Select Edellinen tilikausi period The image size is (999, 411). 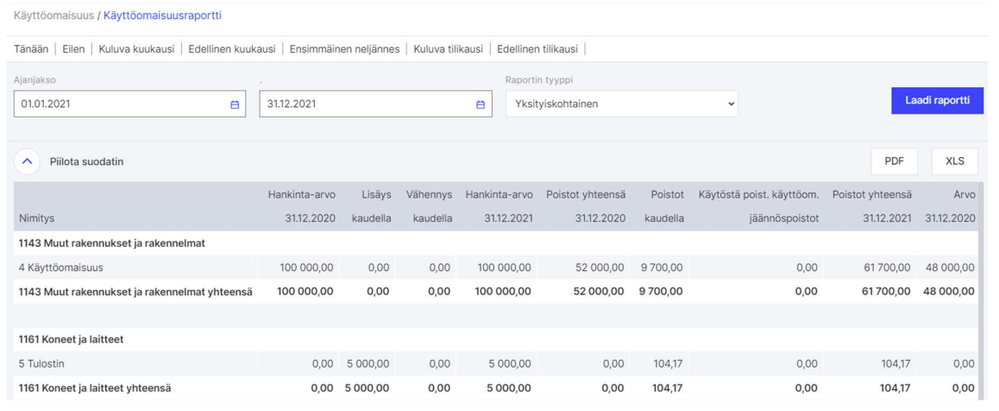coord(538,48)
